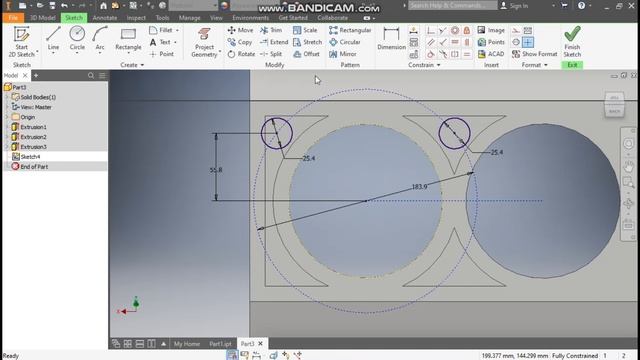Image resolution: width=640 pixels, height=360 pixels.
Task: Select the Extend tool
Action: point(274,42)
